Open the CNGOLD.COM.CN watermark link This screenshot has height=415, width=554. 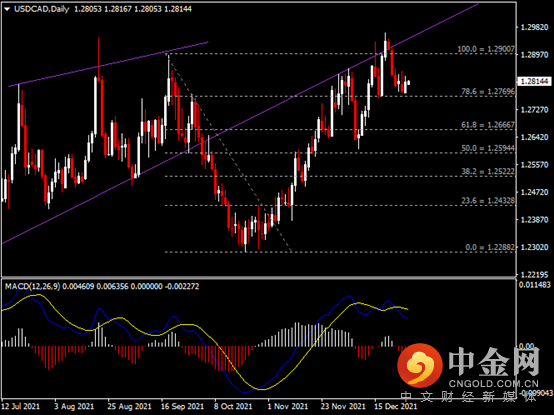494,384
